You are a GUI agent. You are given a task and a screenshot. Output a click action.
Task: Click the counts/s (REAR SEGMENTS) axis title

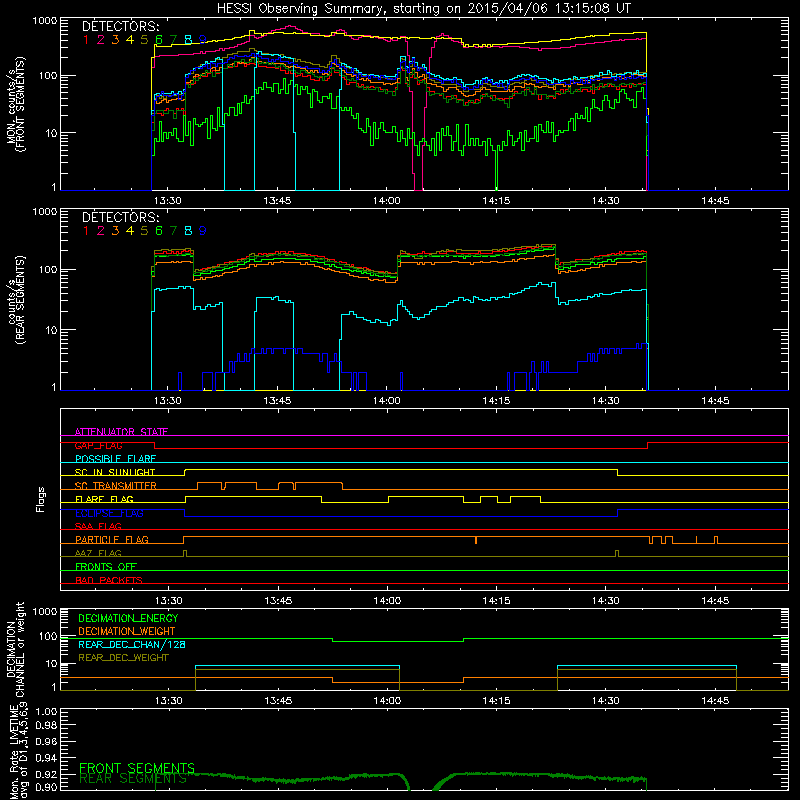15,299
